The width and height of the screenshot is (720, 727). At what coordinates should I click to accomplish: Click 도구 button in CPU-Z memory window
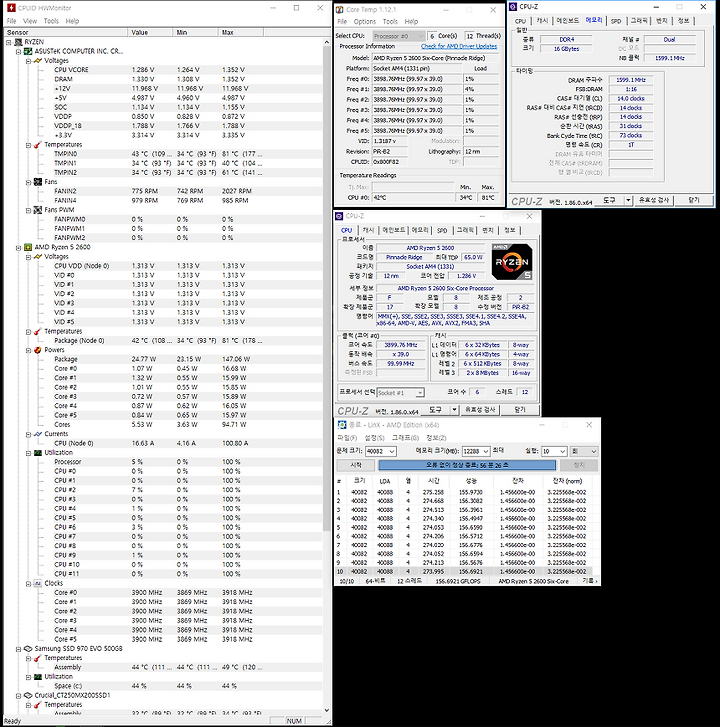click(x=609, y=200)
